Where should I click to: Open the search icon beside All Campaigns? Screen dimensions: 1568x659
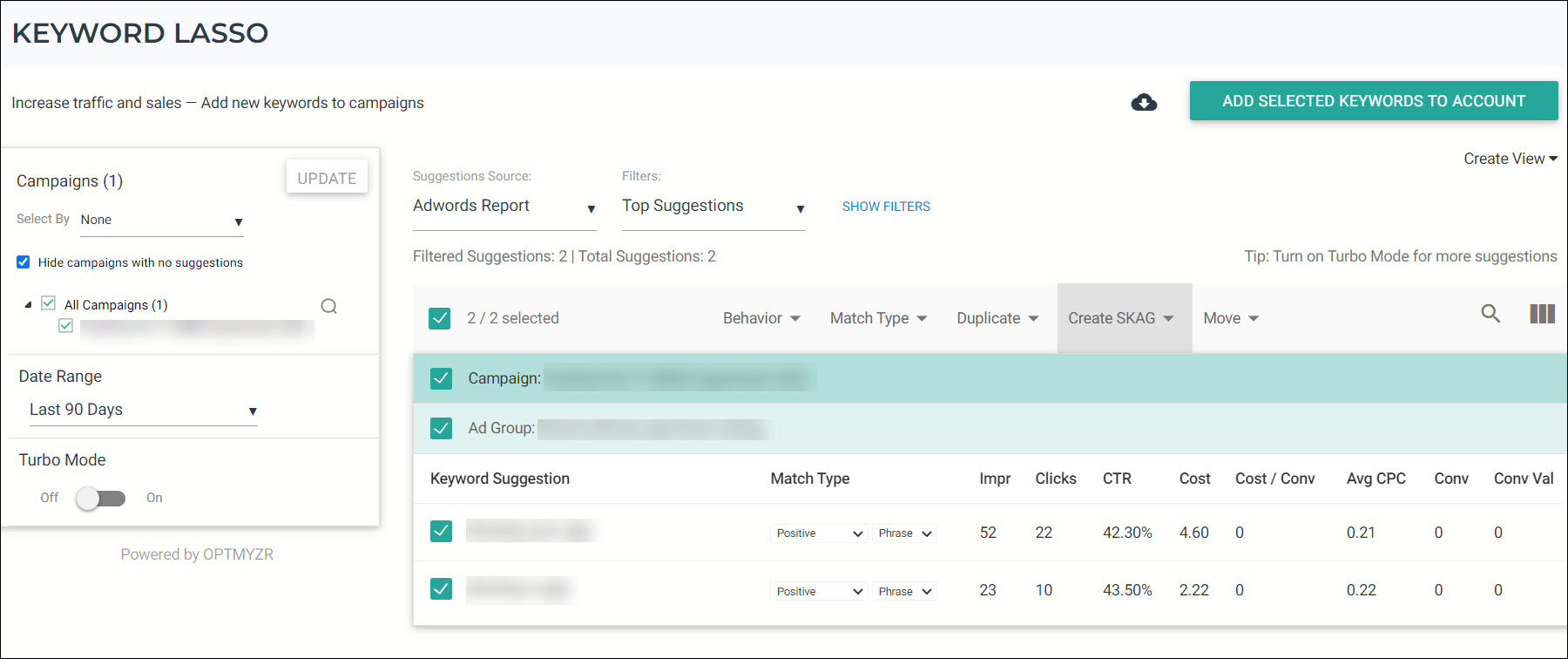coord(328,306)
